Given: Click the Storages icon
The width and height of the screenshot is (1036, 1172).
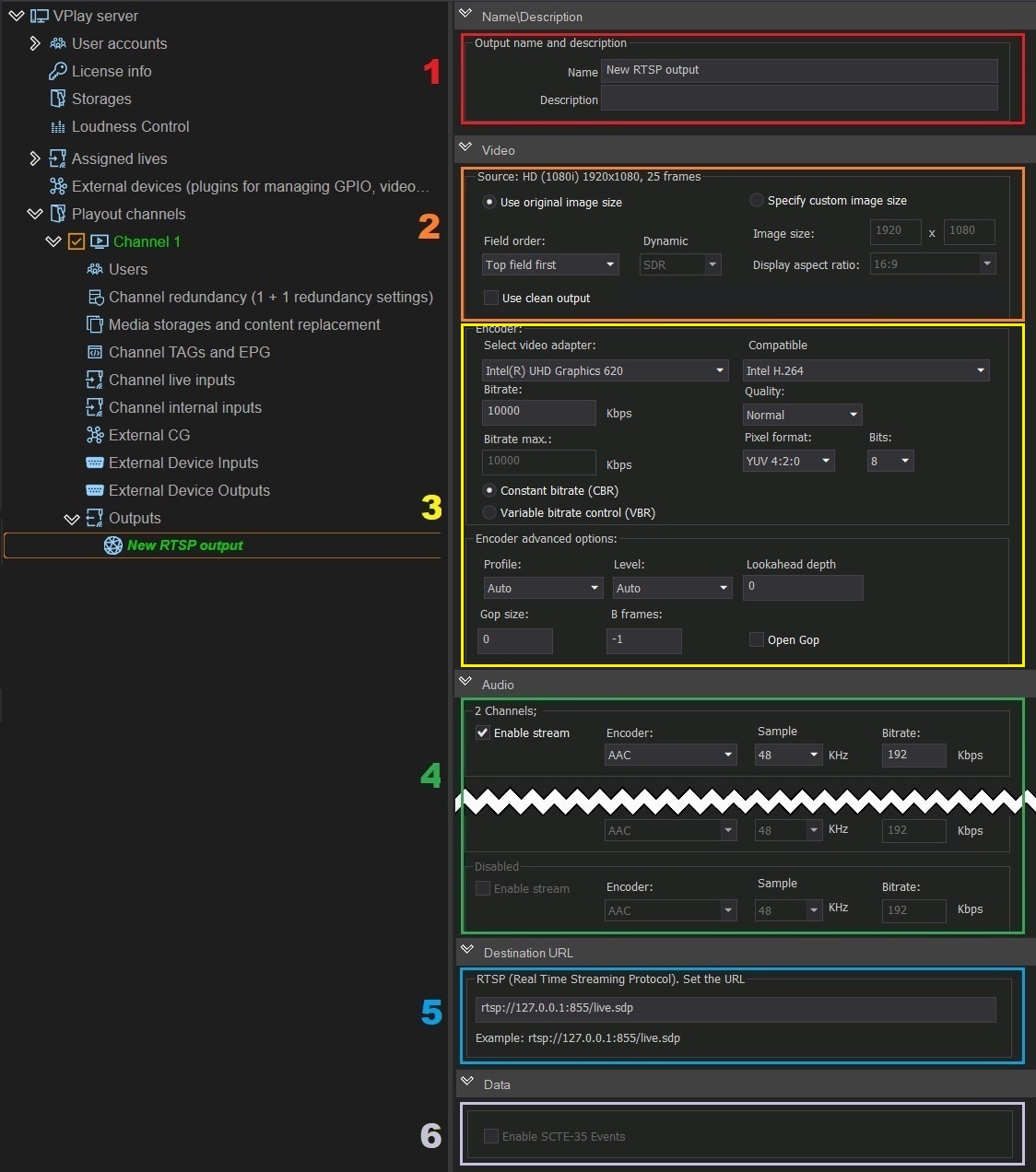Looking at the screenshot, I should (x=58, y=99).
